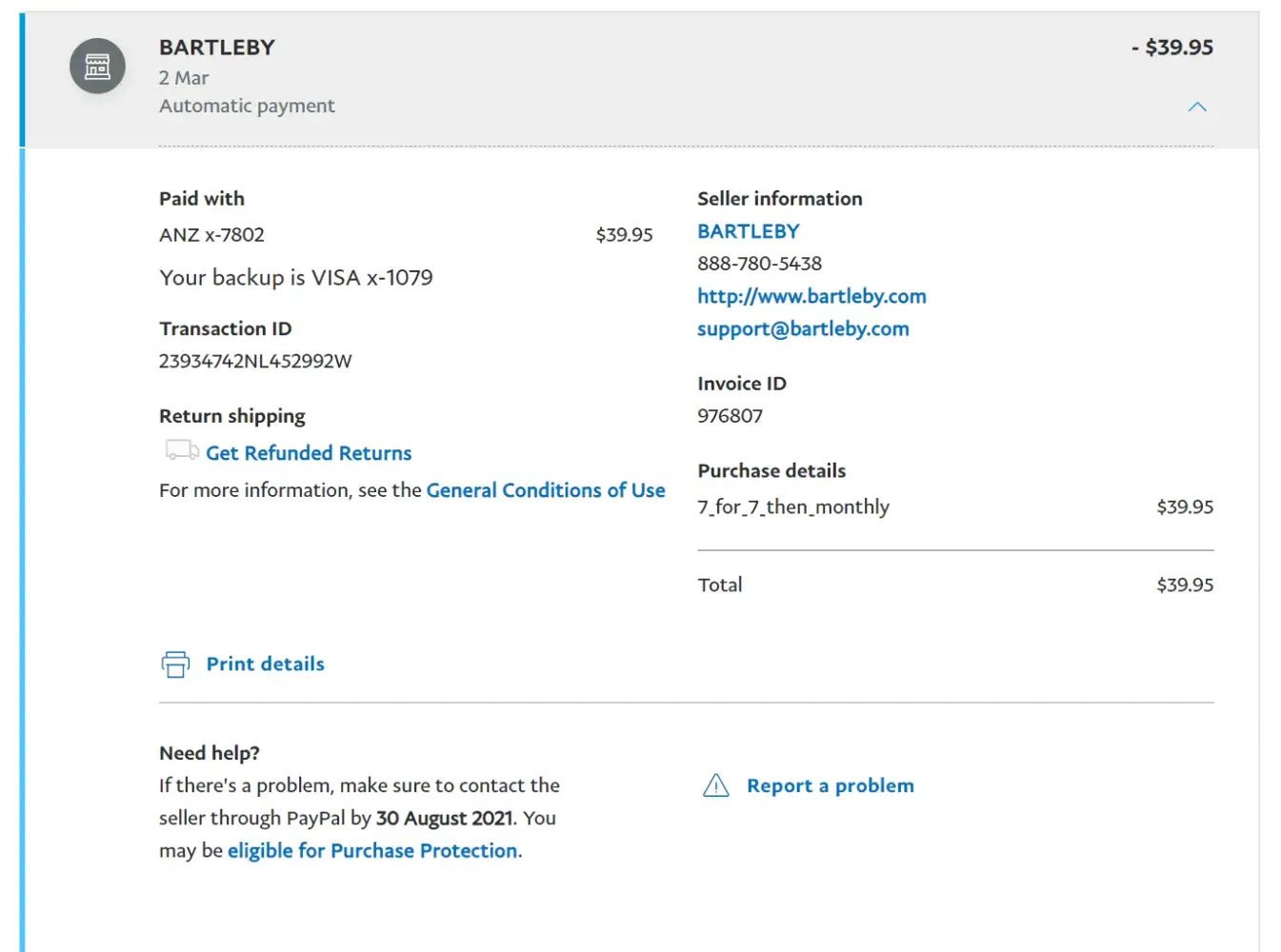Open General Conditions of Use
The image size is (1281, 952).
point(546,490)
